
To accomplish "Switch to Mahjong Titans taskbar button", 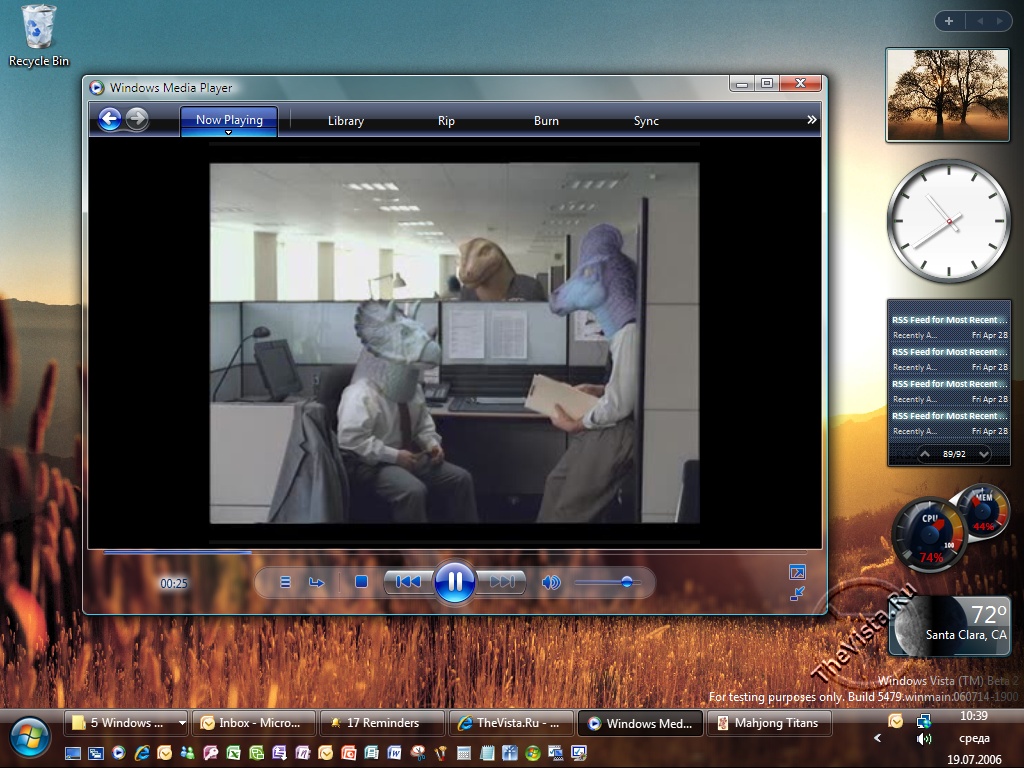I will [x=770, y=723].
